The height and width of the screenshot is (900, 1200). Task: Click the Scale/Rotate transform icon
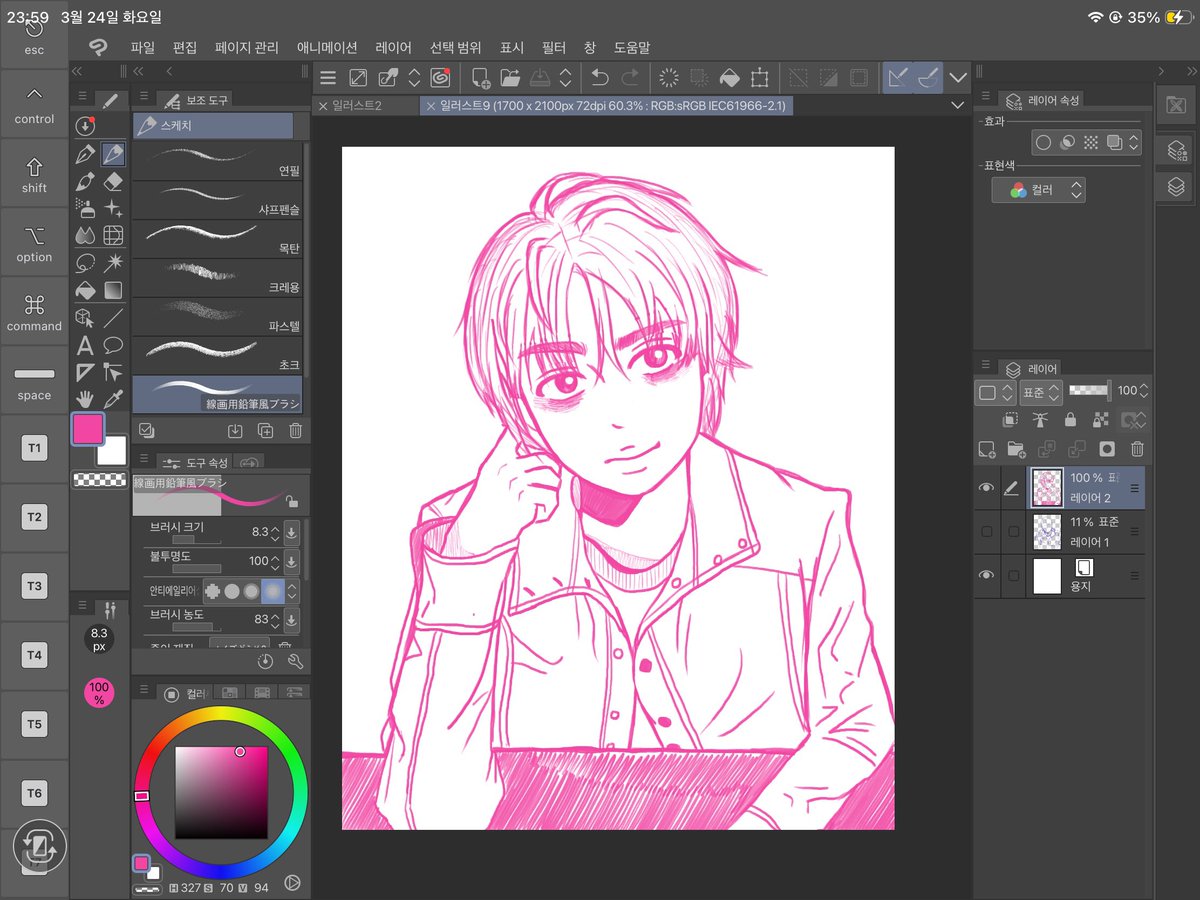759,77
